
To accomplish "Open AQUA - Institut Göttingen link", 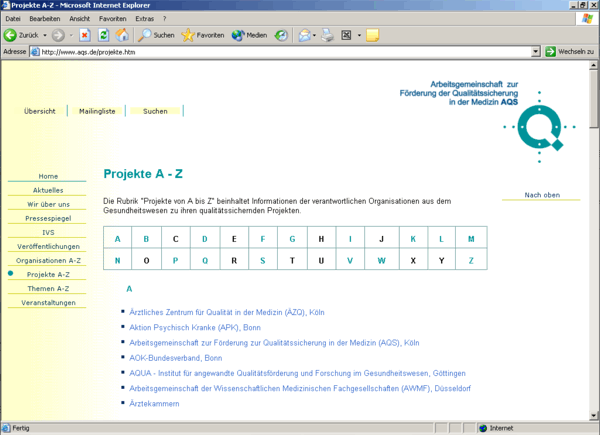I will (297, 373).
